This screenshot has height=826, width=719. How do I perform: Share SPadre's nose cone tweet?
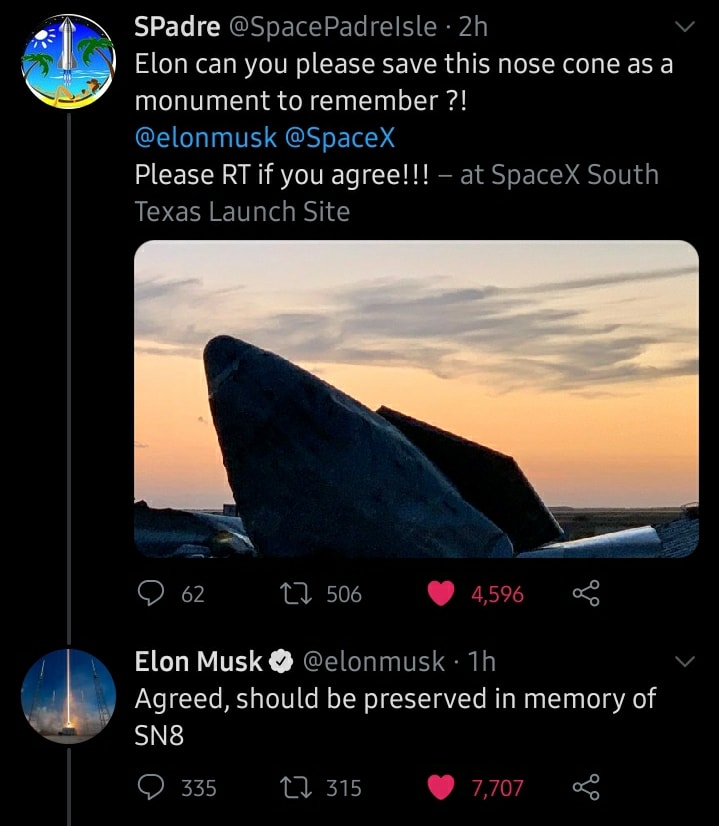coord(586,594)
